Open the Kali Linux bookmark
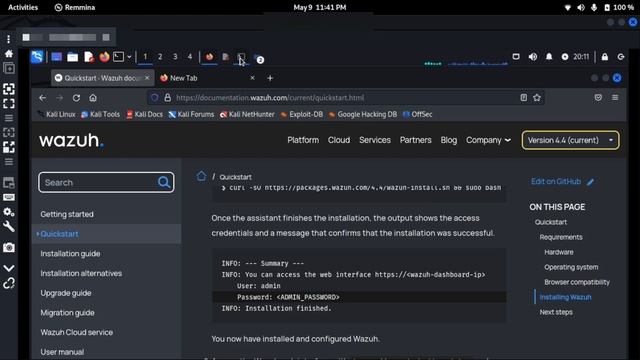640x360 pixels. [56, 114]
